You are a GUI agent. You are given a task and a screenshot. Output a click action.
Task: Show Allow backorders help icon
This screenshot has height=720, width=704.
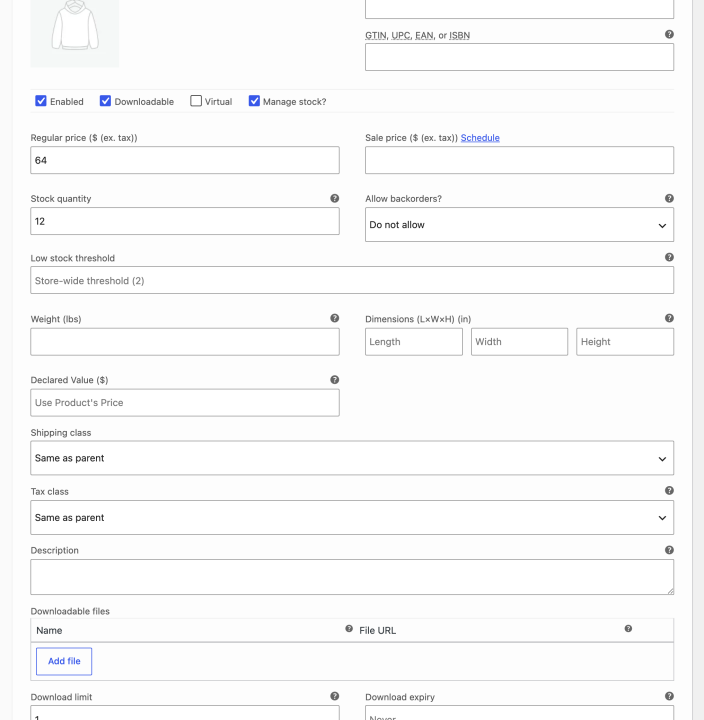pyautogui.click(x=669, y=198)
